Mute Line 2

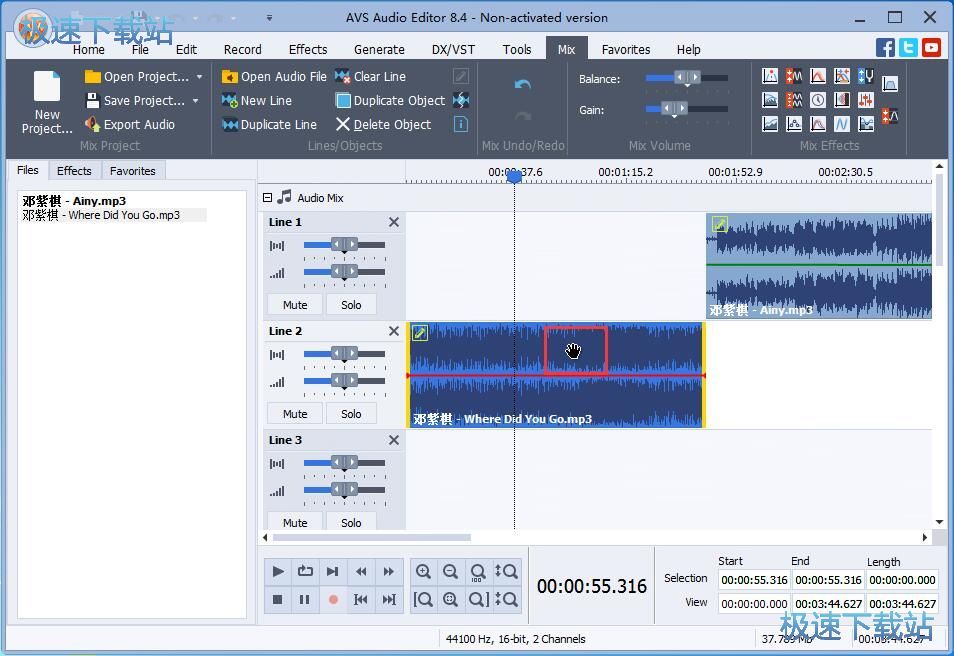click(x=295, y=414)
